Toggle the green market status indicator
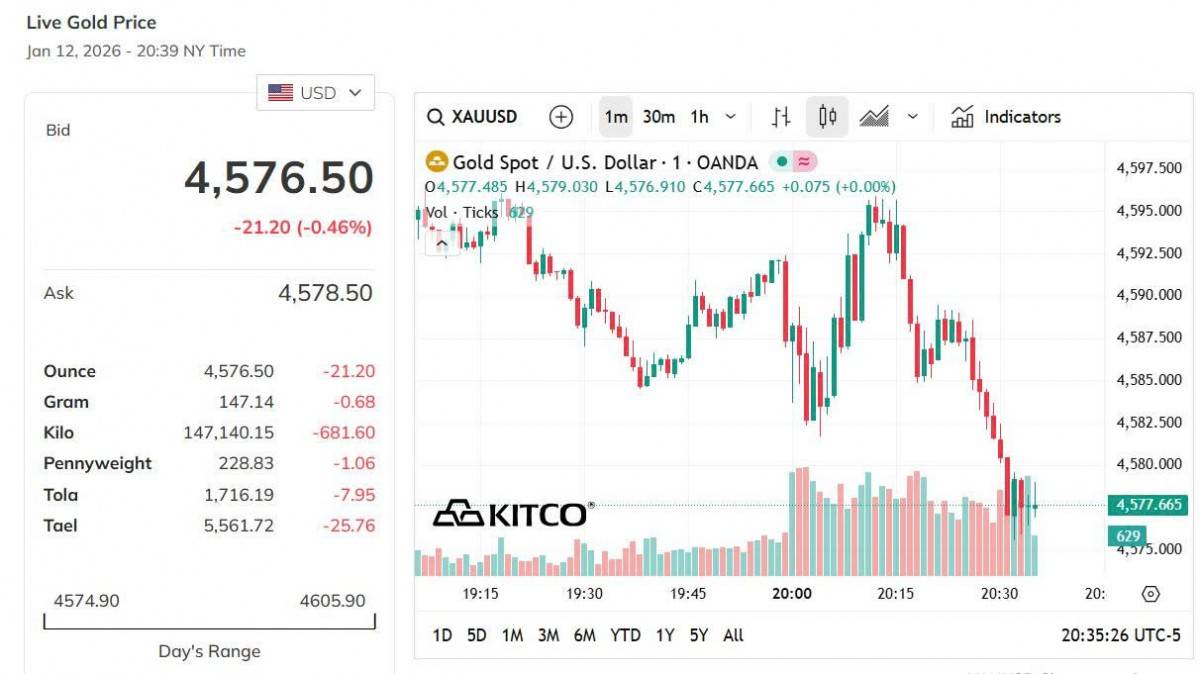1200x674 pixels. 782,162
